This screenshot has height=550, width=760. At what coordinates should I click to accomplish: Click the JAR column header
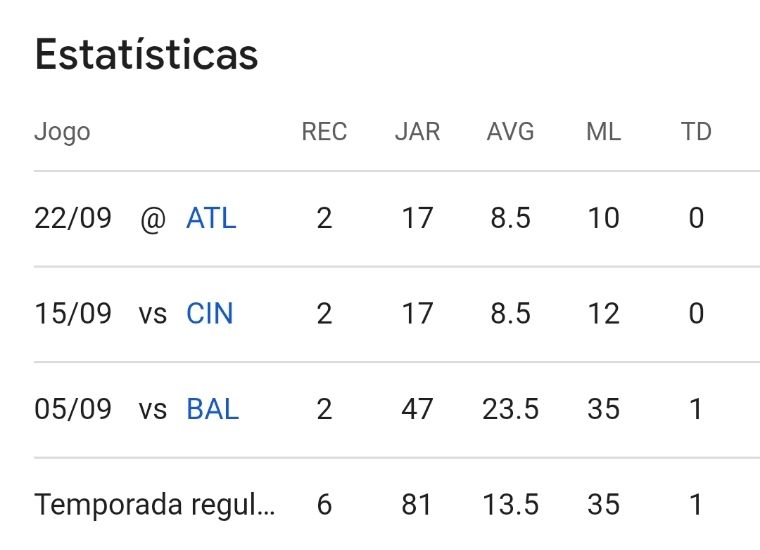click(417, 132)
